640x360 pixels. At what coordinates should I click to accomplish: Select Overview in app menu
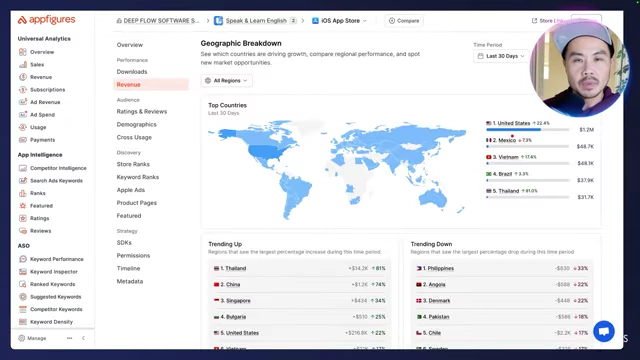(x=130, y=45)
